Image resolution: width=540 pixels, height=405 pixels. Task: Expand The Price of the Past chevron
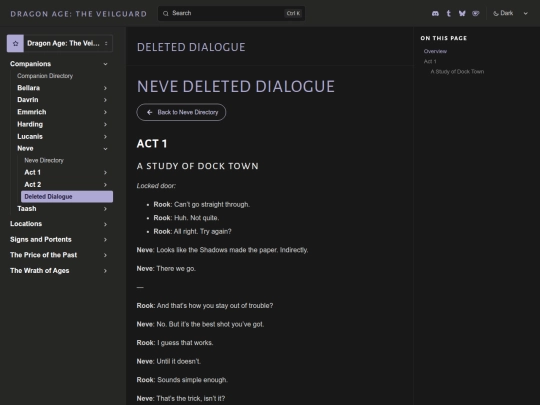click(x=105, y=255)
